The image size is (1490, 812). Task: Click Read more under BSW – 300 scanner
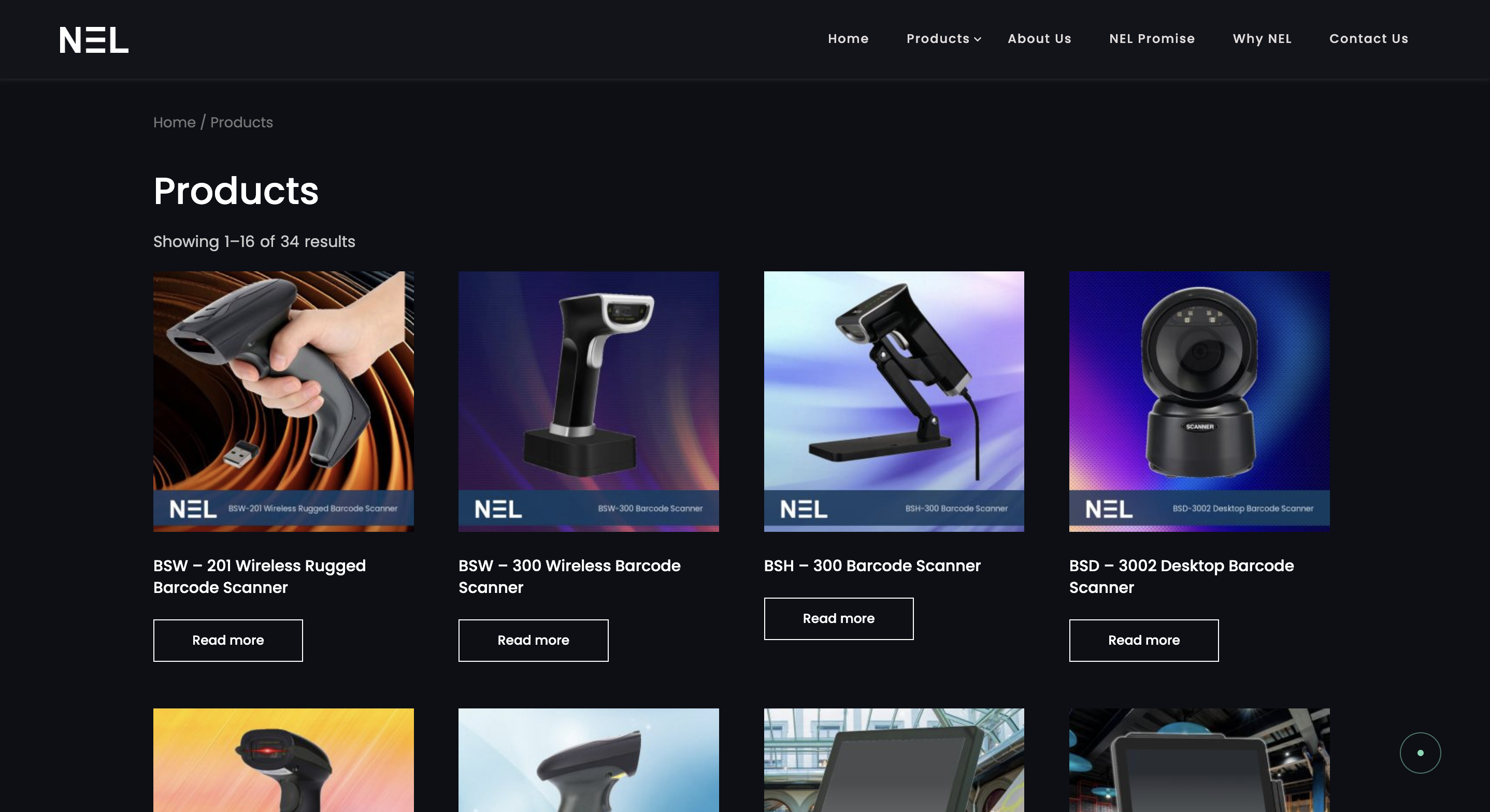[x=533, y=640]
